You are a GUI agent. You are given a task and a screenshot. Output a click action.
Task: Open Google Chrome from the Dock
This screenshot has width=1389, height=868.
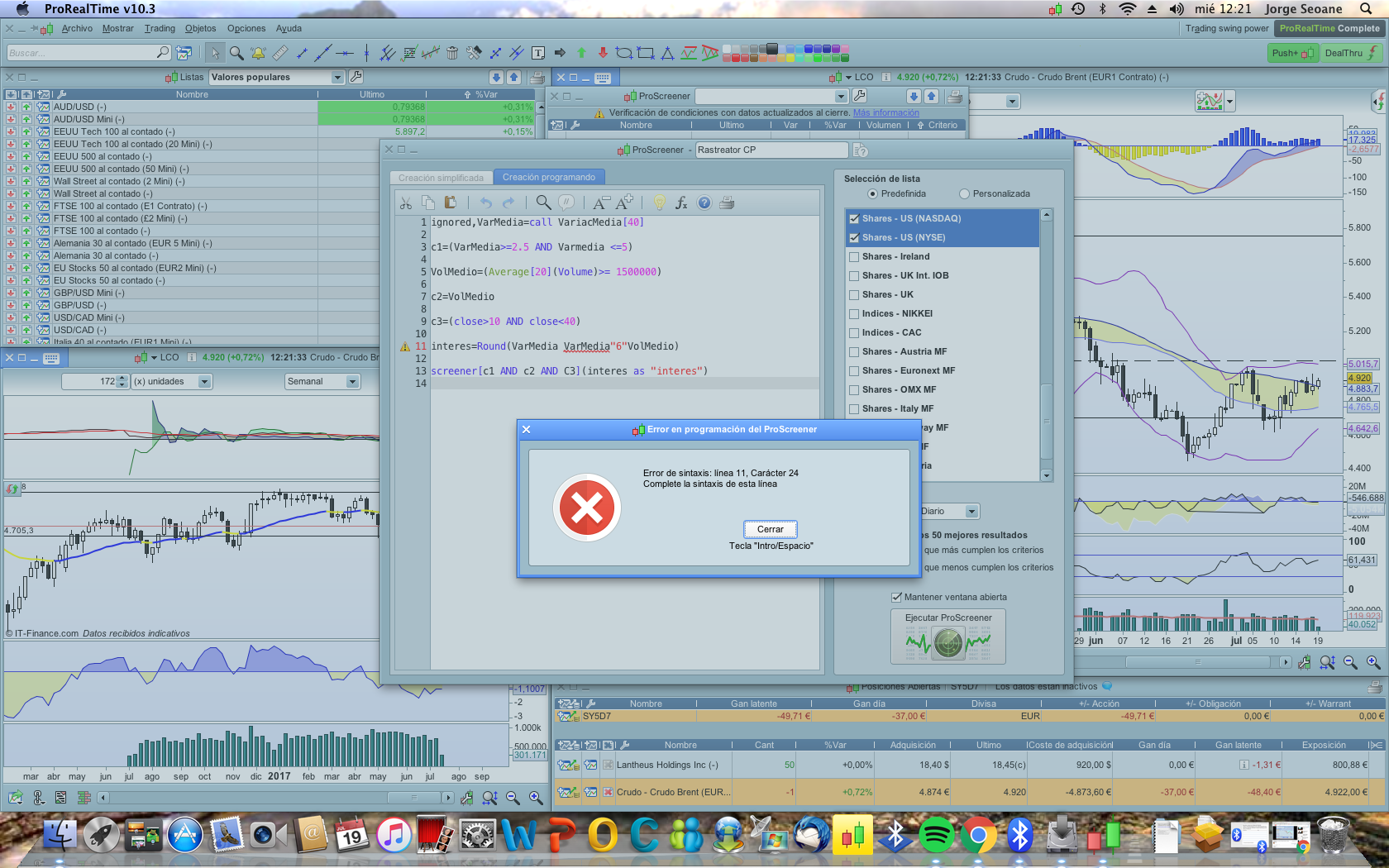click(x=978, y=836)
